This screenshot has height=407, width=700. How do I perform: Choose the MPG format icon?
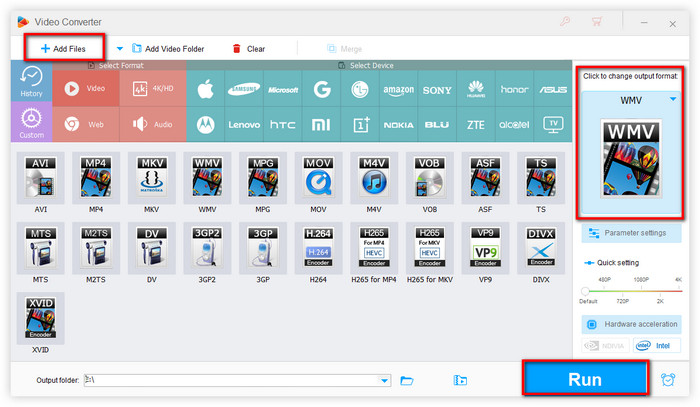coord(263,178)
